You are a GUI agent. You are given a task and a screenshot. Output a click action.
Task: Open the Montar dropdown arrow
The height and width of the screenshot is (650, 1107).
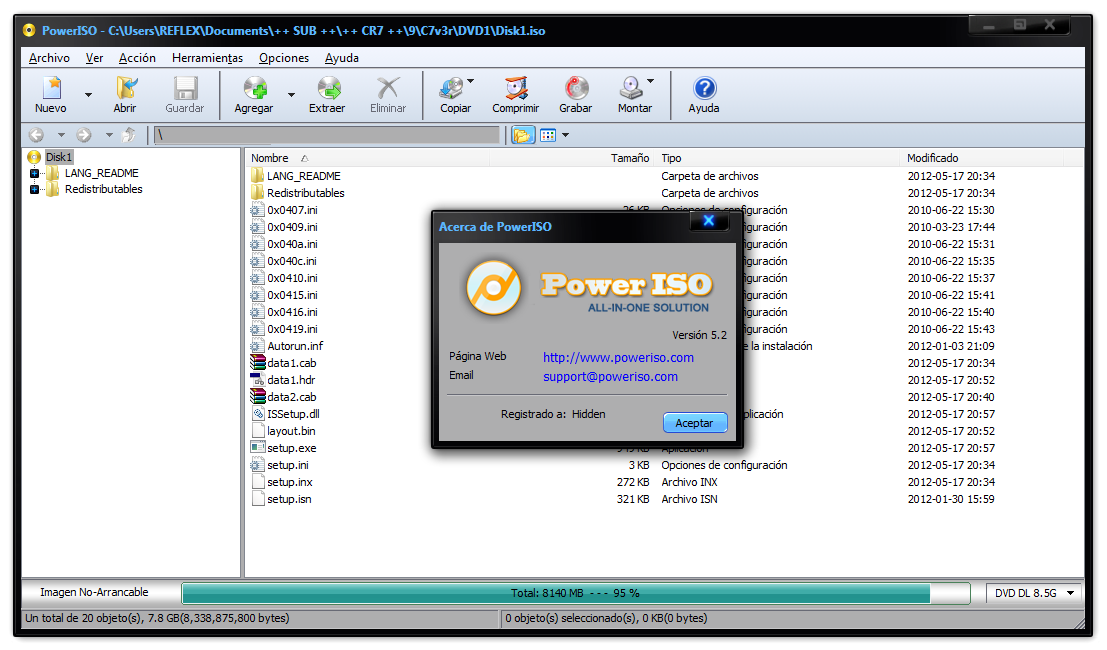point(651,81)
